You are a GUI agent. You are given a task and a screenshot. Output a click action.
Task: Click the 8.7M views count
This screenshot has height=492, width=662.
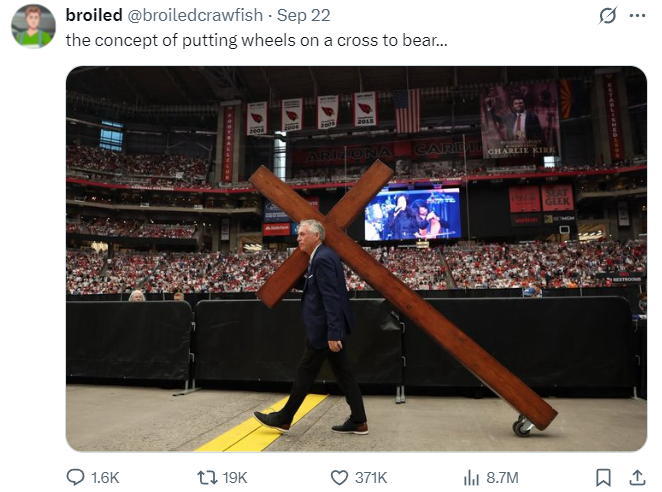point(503,478)
